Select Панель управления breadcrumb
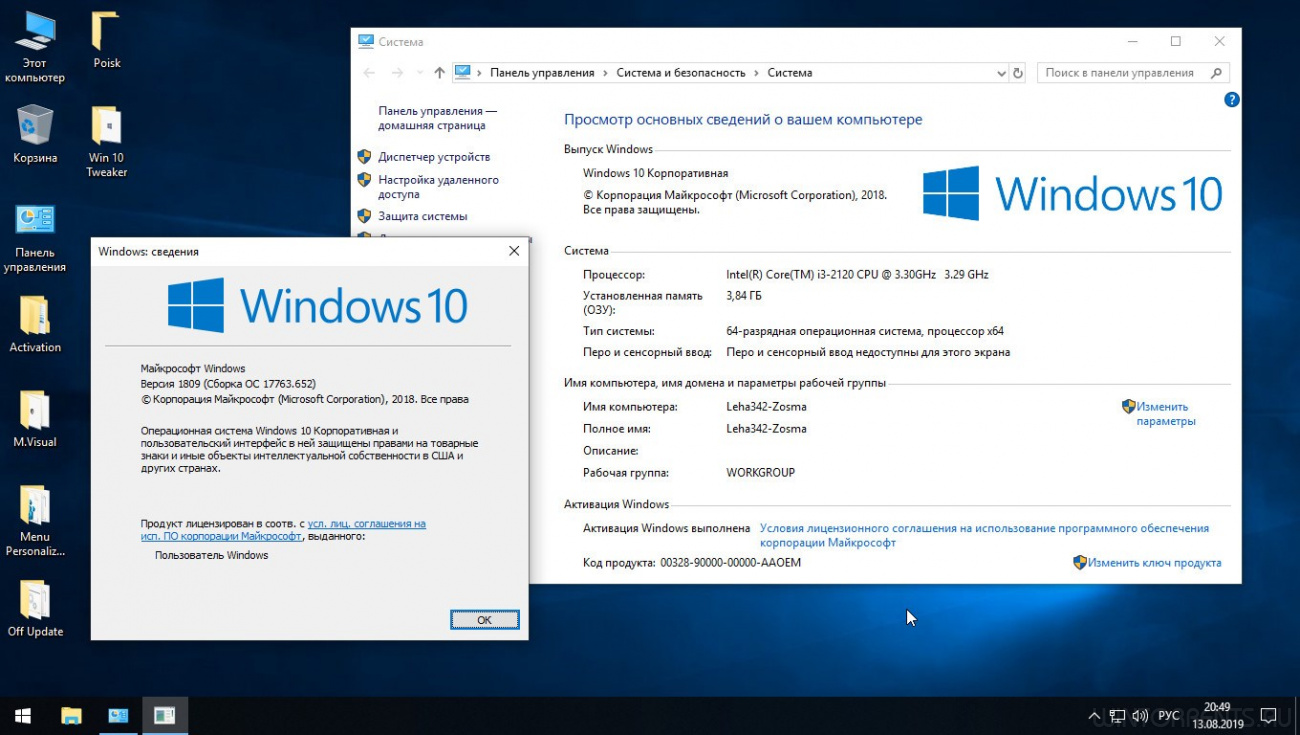The height and width of the screenshot is (735, 1300). (542, 73)
